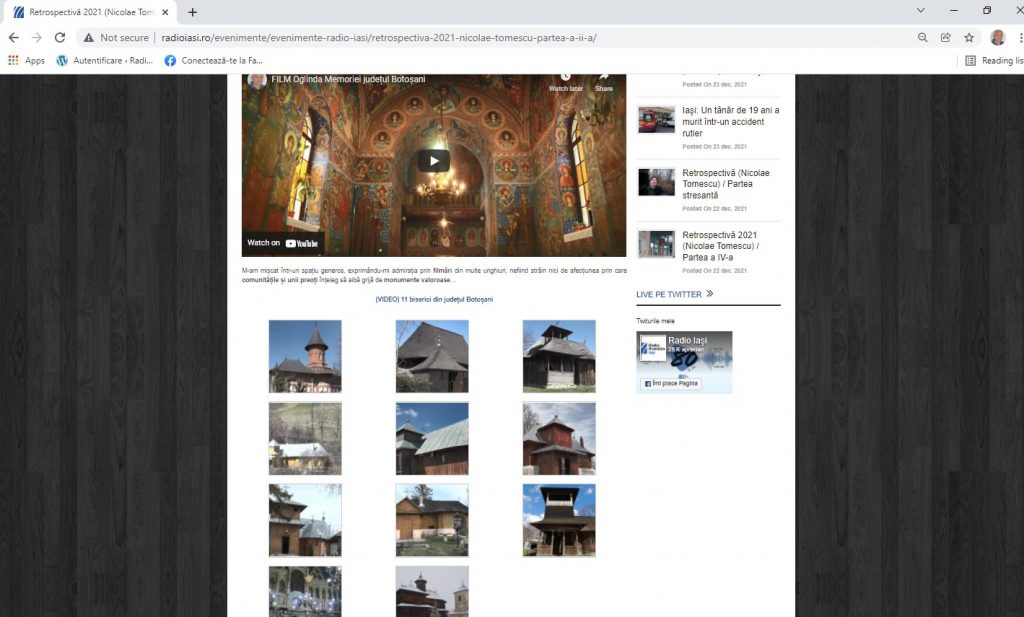Reload the page with the refresh icon

60,37
